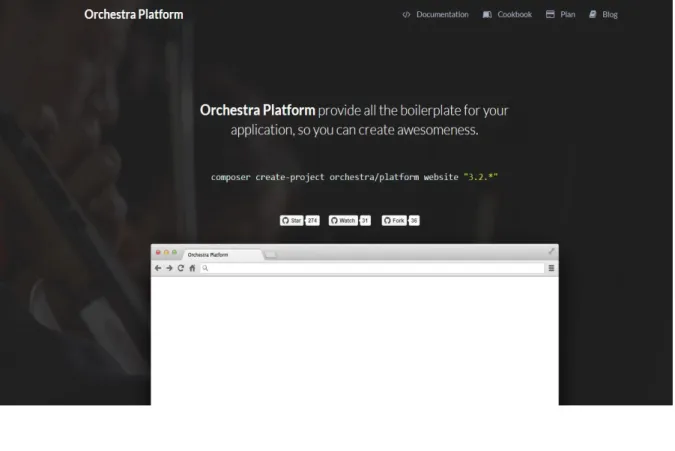This screenshot has height=451, width=675.
Task: Click the Orchestra Platform site logo
Action: [133, 15]
